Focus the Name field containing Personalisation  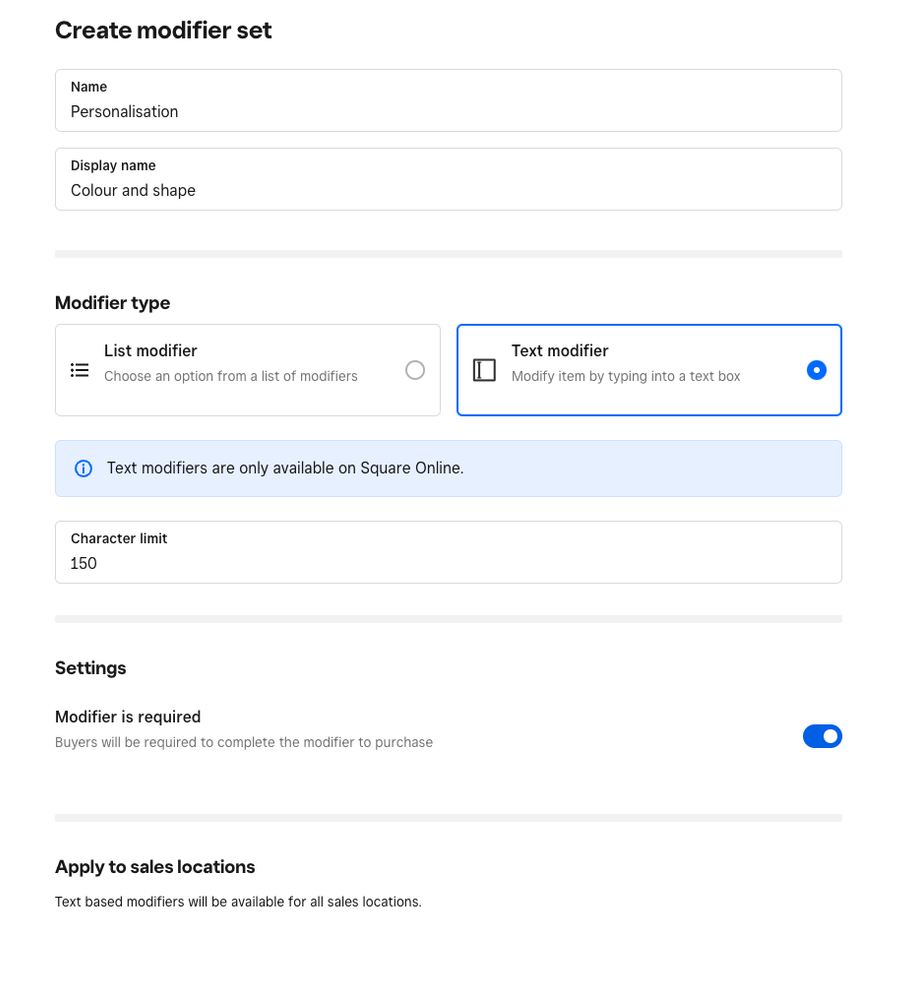click(448, 111)
